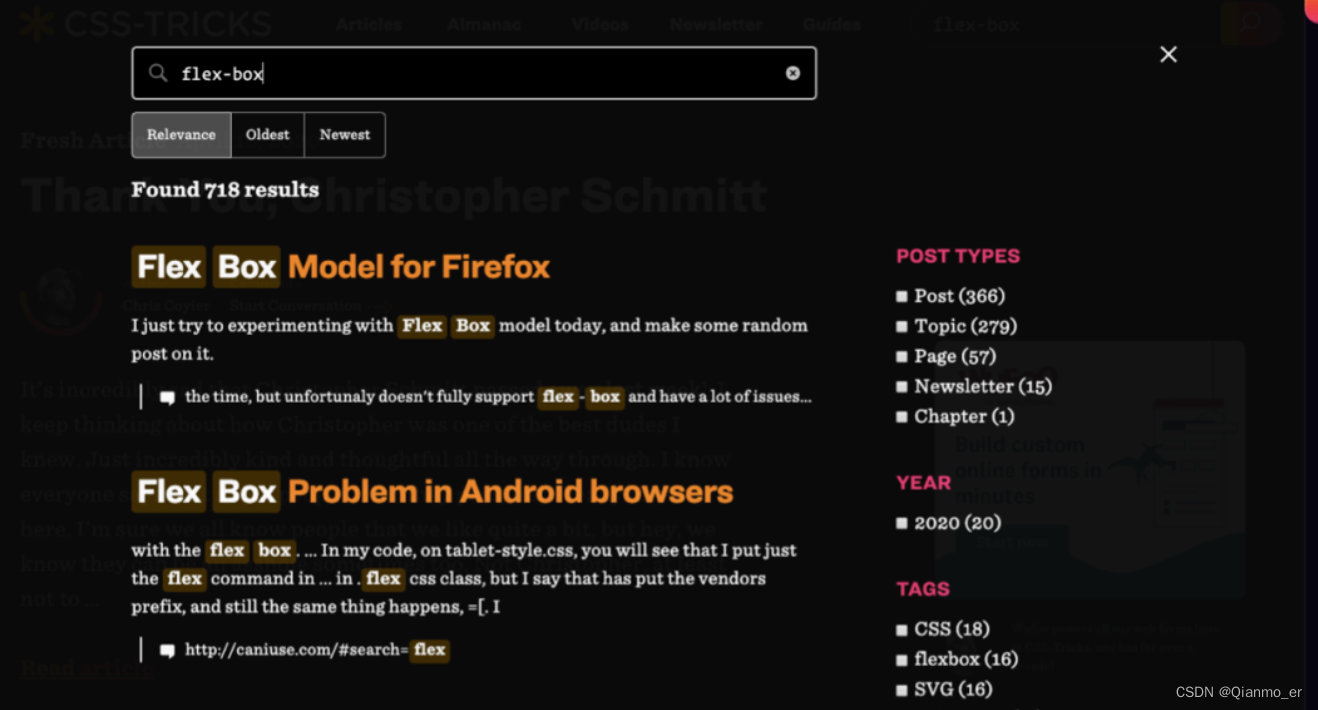Click the caniuse.com search link text
The height and width of the screenshot is (710, 1318).
(x=317, y=650)
